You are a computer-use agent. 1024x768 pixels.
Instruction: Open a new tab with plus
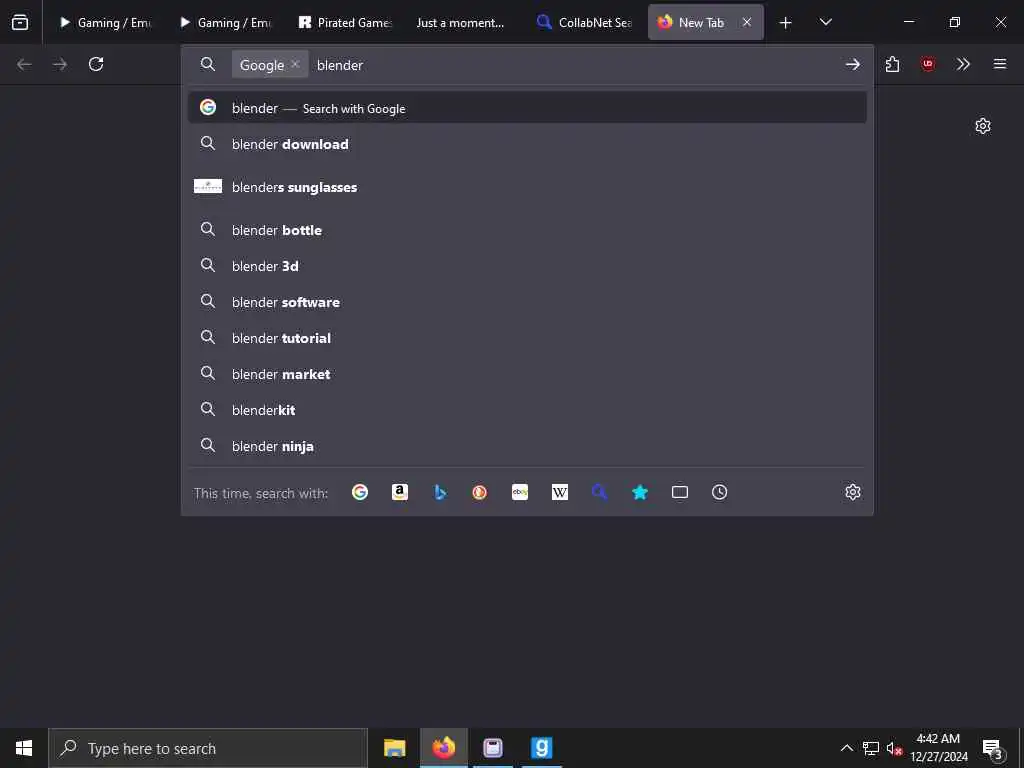pyautogui.click(x=786, y=22)
